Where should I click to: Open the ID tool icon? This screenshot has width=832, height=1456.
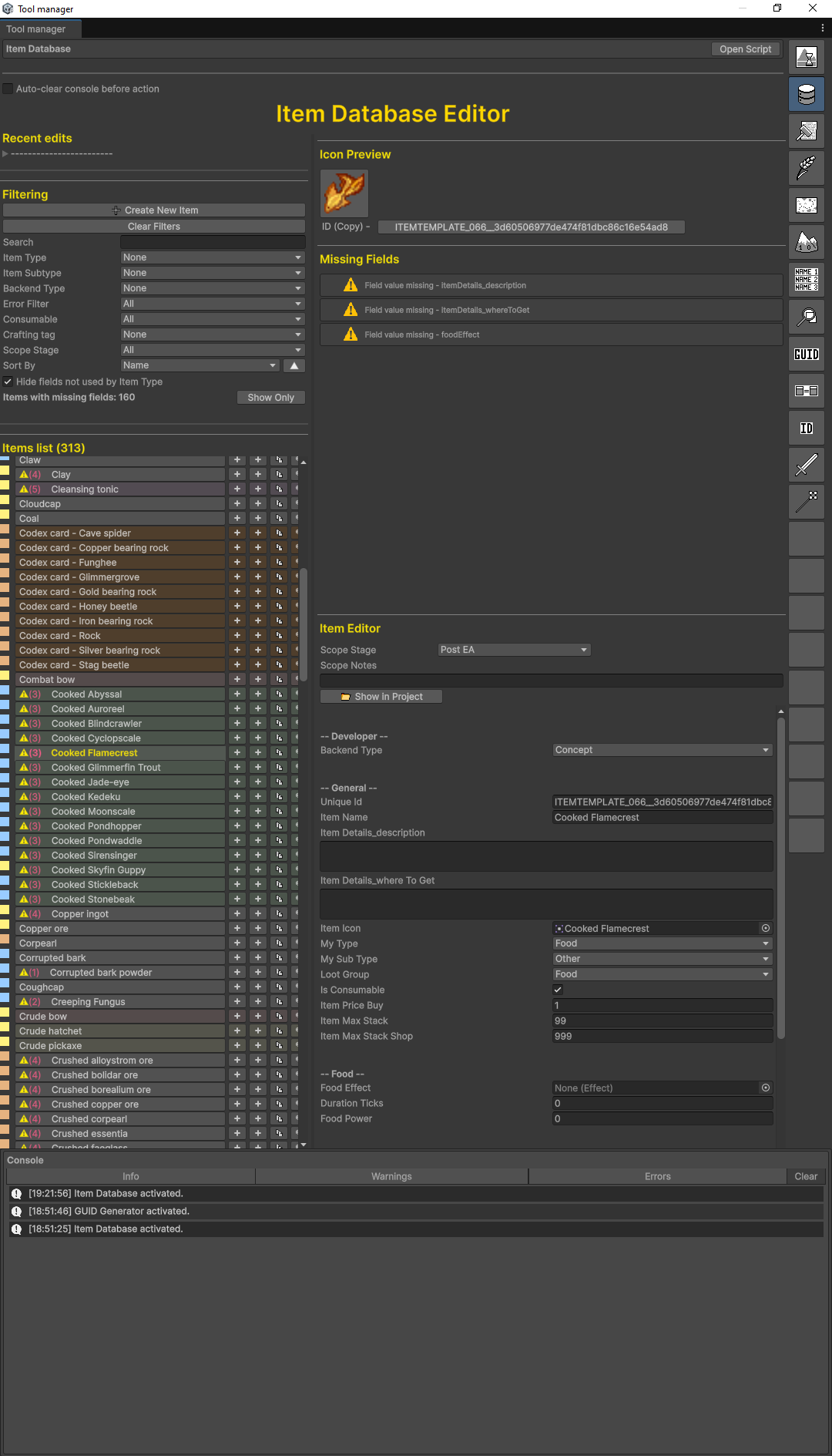click(x=807, y=428)
